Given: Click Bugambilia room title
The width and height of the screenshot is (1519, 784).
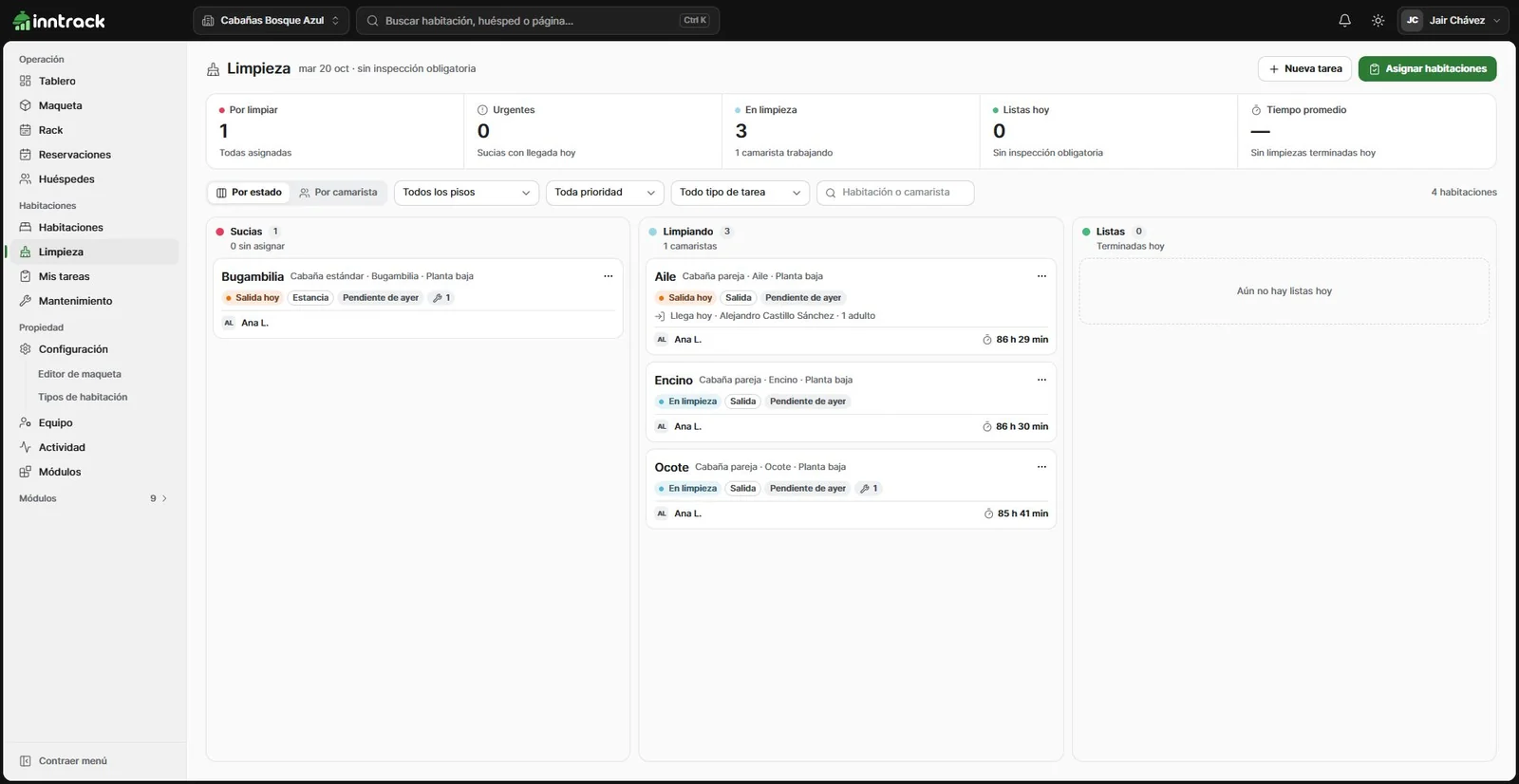Looking at the screenshot, I should point(253,277).
